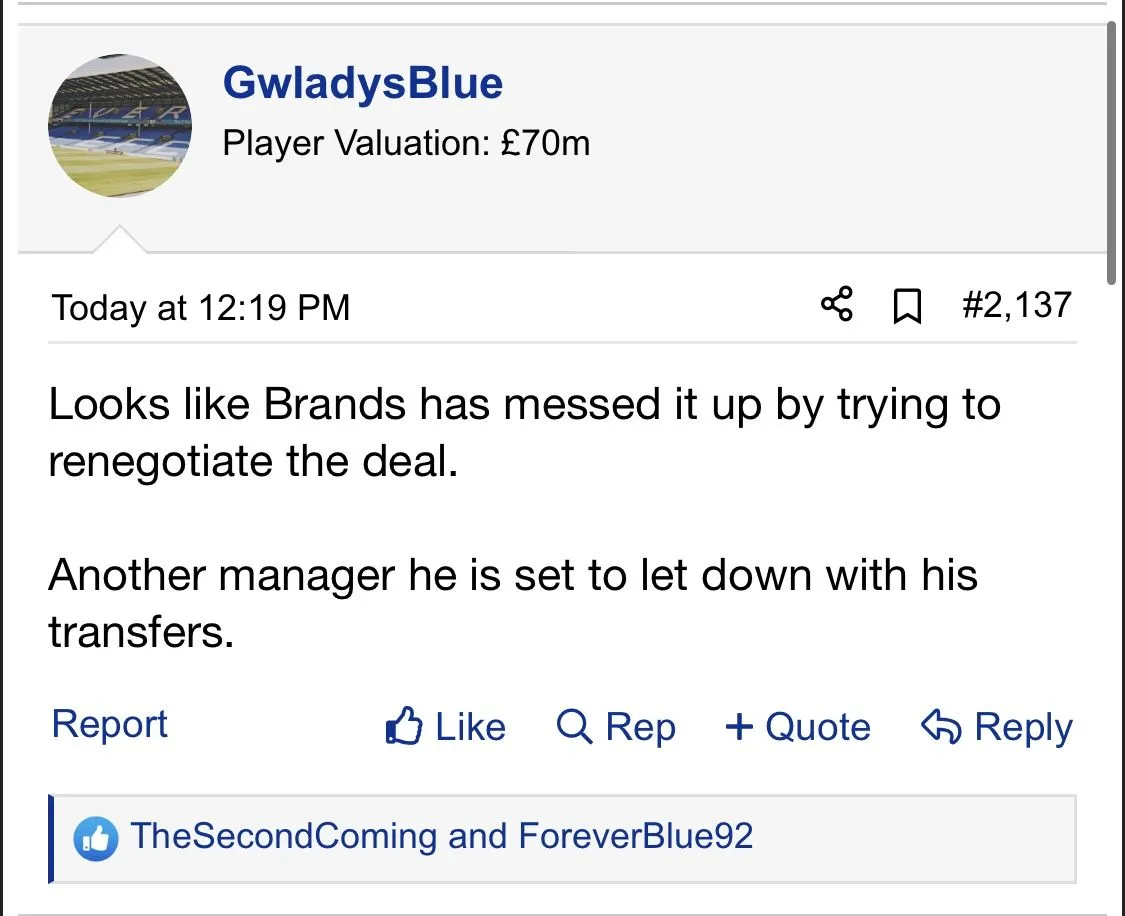Viewport: 1125px width, 916px height.
Task: Click the Today at 12:19 PM timestamp
Action: click(201, 307)
